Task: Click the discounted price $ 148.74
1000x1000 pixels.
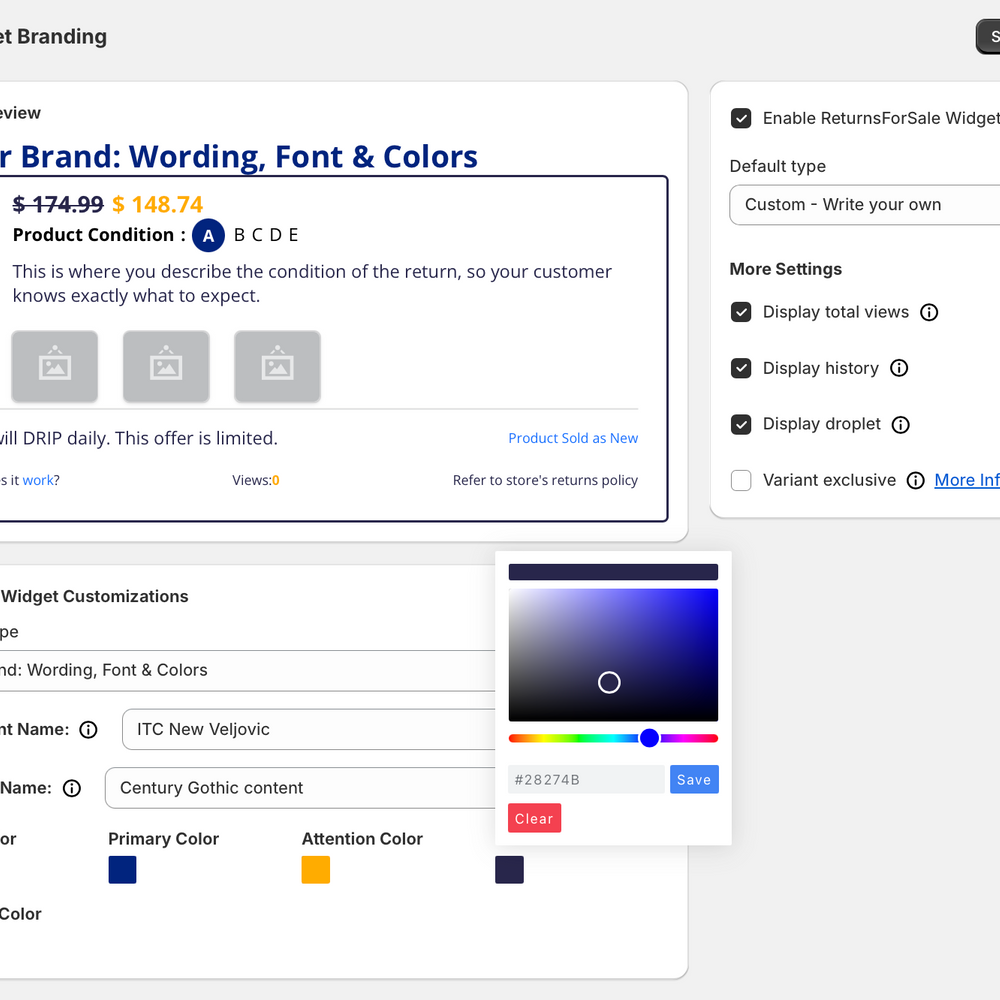Action: pos(158,205)
